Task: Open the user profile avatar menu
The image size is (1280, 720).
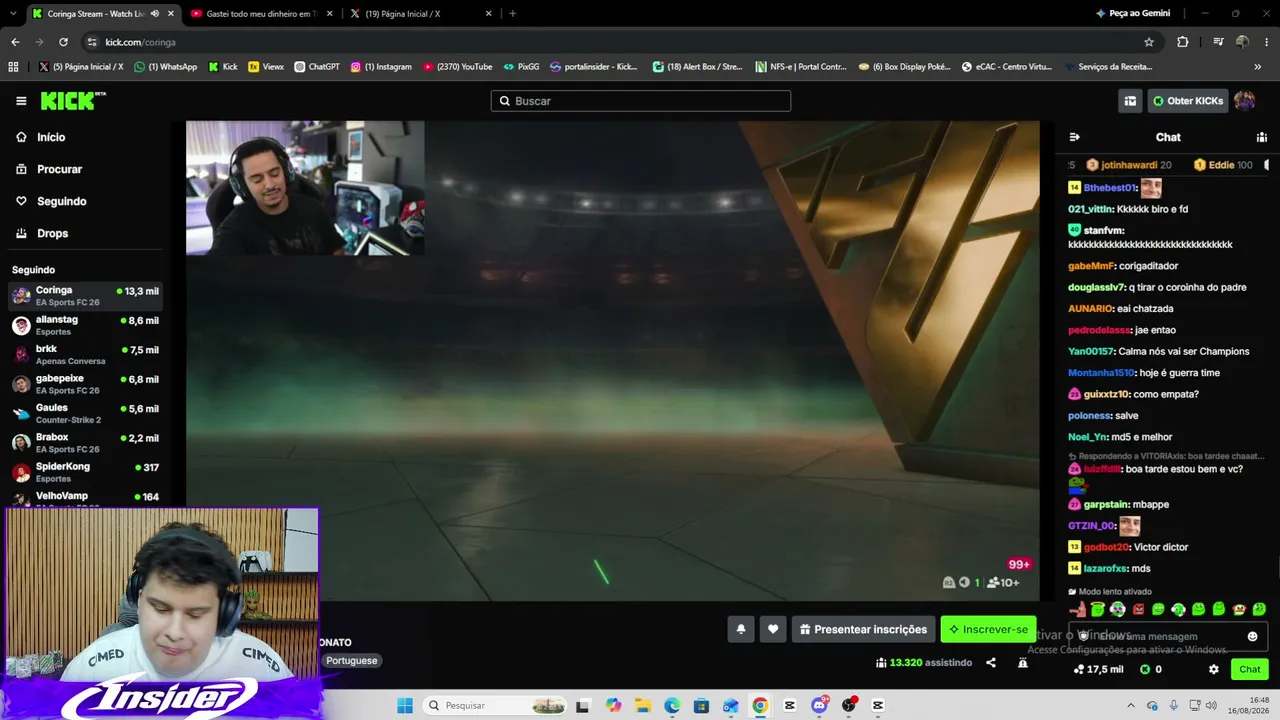Action: (1245, 101)
